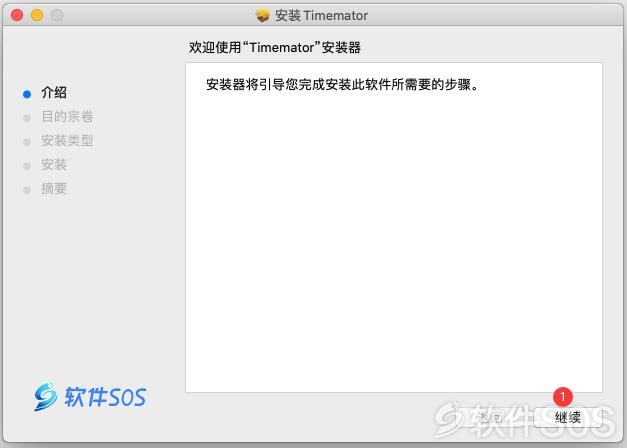Screen dimensions: 627x448
Task: Select the 目的宗卷 step in sidebar
Action: [67, 117]
